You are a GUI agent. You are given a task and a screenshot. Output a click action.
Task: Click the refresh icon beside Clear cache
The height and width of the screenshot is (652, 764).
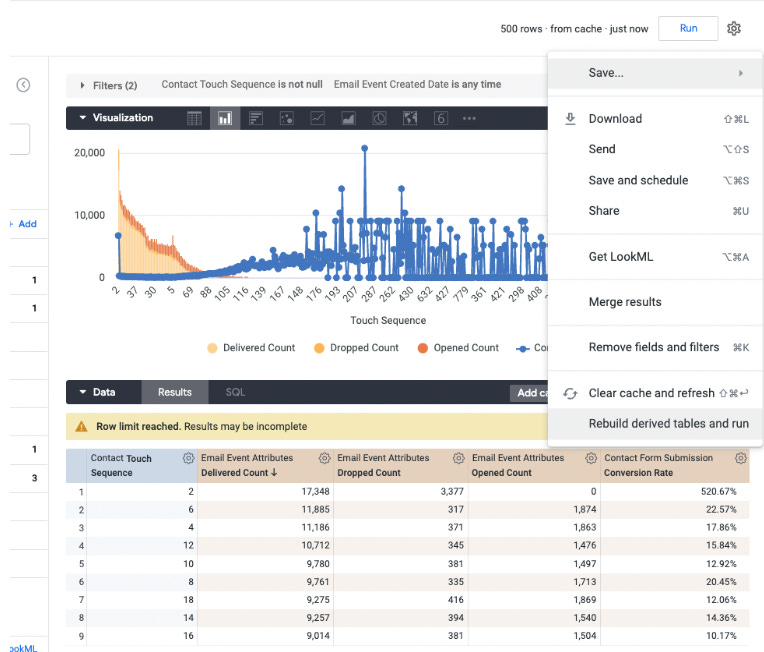click(x=570, y=393)
